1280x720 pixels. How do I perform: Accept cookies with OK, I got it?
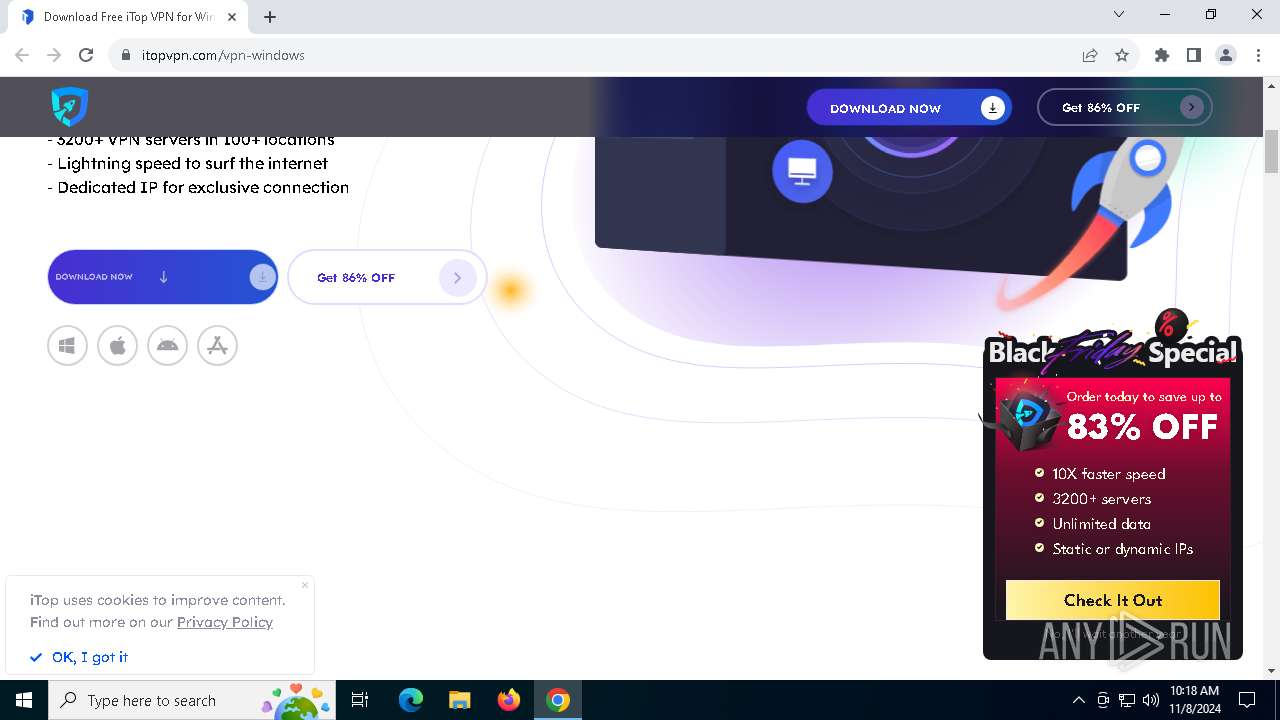(79, 657)
